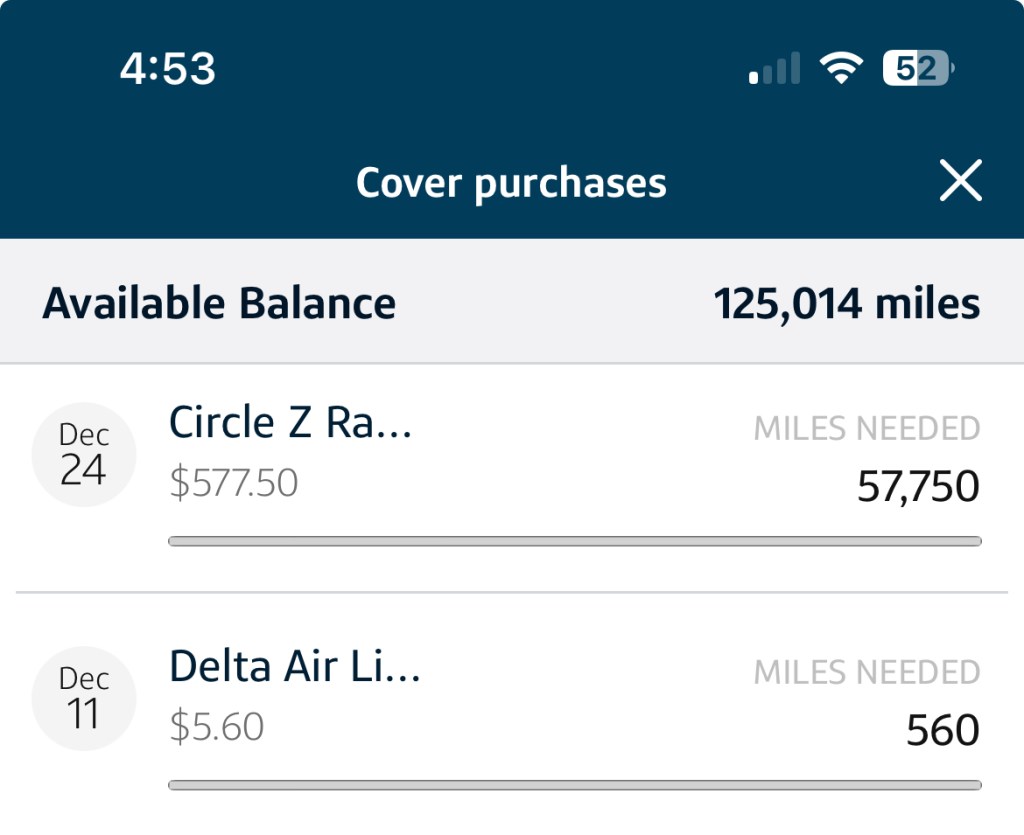Image resolution: width=1024 pixels, height=835 pixels.
Task: Tap the Available Balance label
Action: click(219, 303)
